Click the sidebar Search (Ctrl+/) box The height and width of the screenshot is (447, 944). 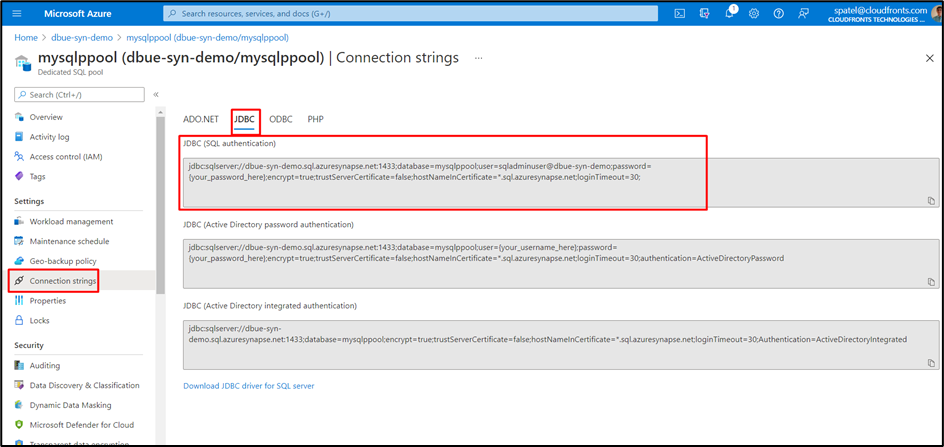click(x=79, y=95)
